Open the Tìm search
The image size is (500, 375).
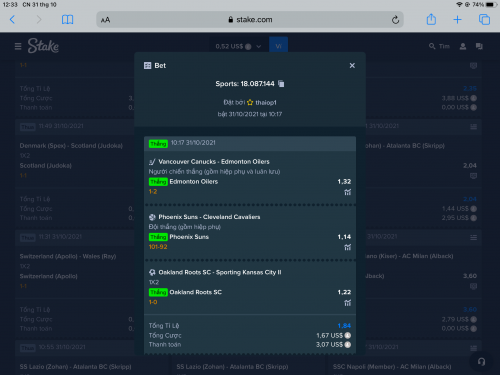coord(439,46)
